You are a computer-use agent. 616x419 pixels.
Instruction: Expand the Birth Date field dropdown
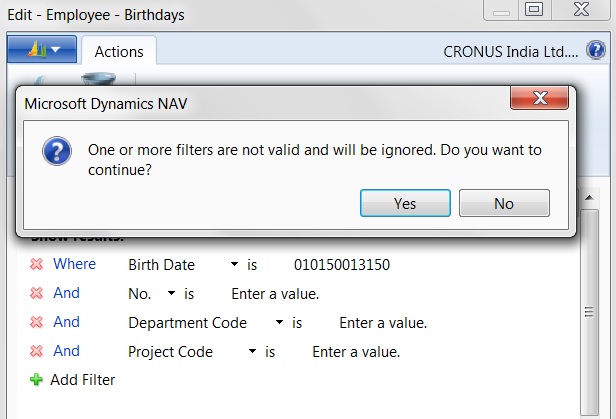pyautogui.click(x=234, y=264)
